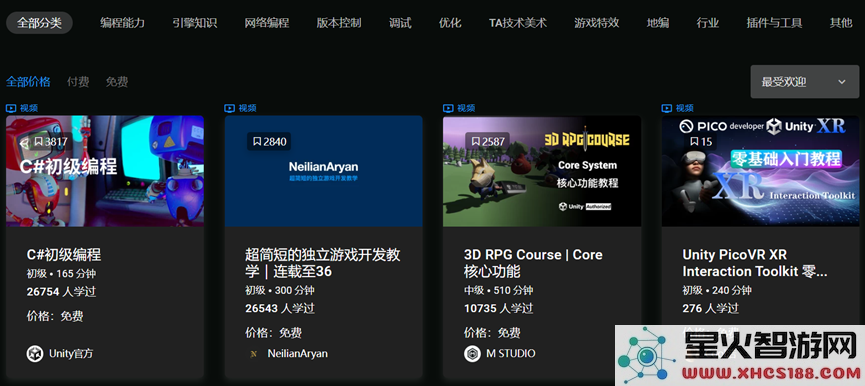Image resolution: width=865 pixels, height=386 pixels.
Task: Select the 全部分类 category tab
Action: pos(39,23)
